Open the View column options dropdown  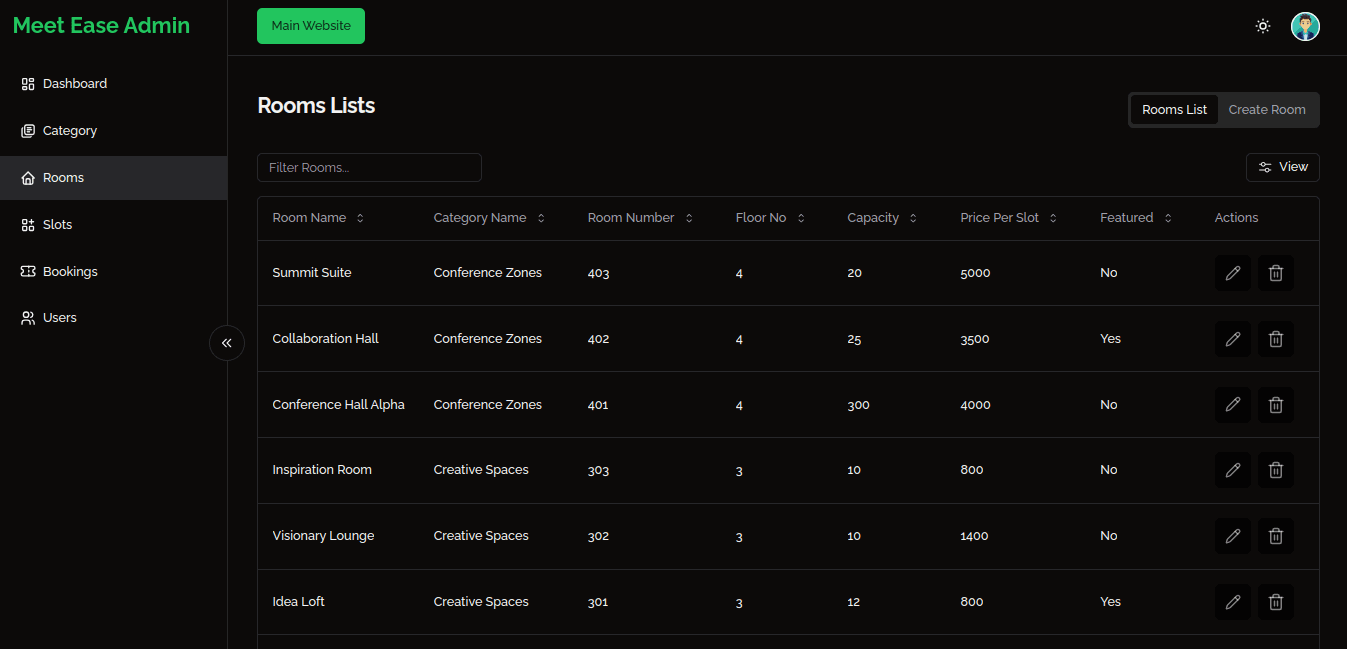(1282, 167)
